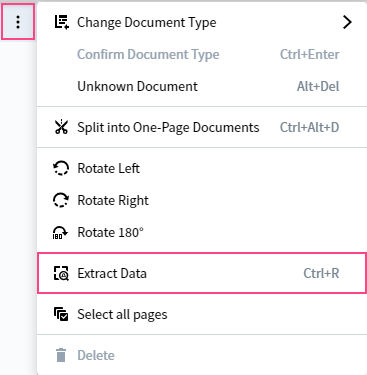
Task: Click the Ctrl+R shortcut label
Action: 321,273
